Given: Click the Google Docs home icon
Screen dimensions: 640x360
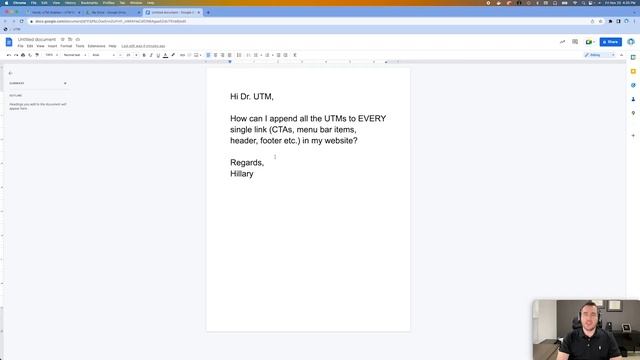Looking at the screenshot, I should [x=9, y=42].
